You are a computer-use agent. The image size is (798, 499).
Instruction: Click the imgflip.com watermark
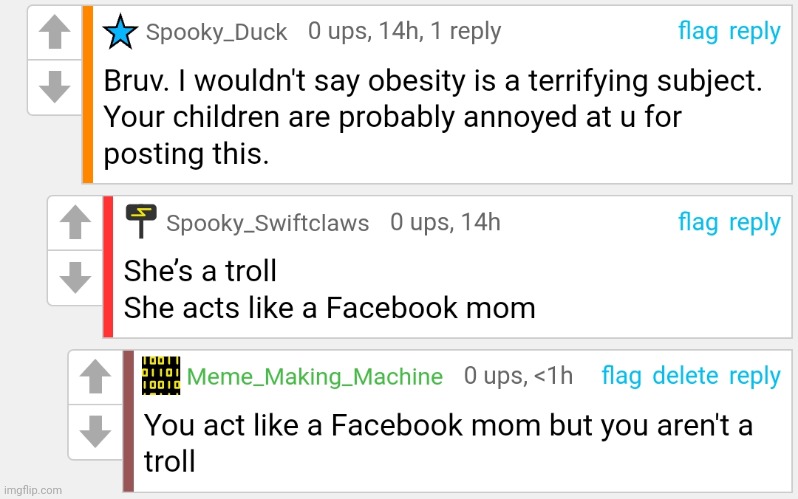coord(32,490)
